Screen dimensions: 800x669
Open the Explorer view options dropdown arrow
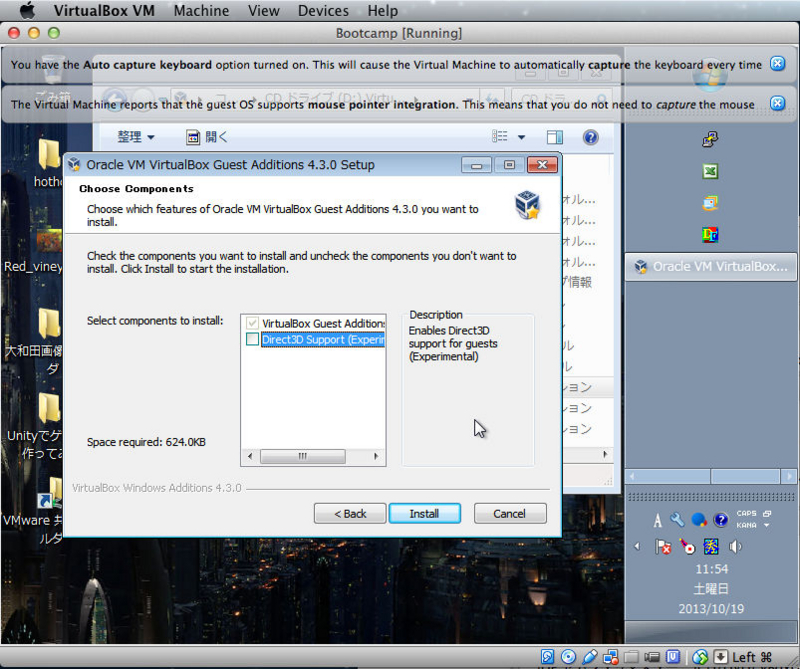pyautogui.click(x=521, y=137)
